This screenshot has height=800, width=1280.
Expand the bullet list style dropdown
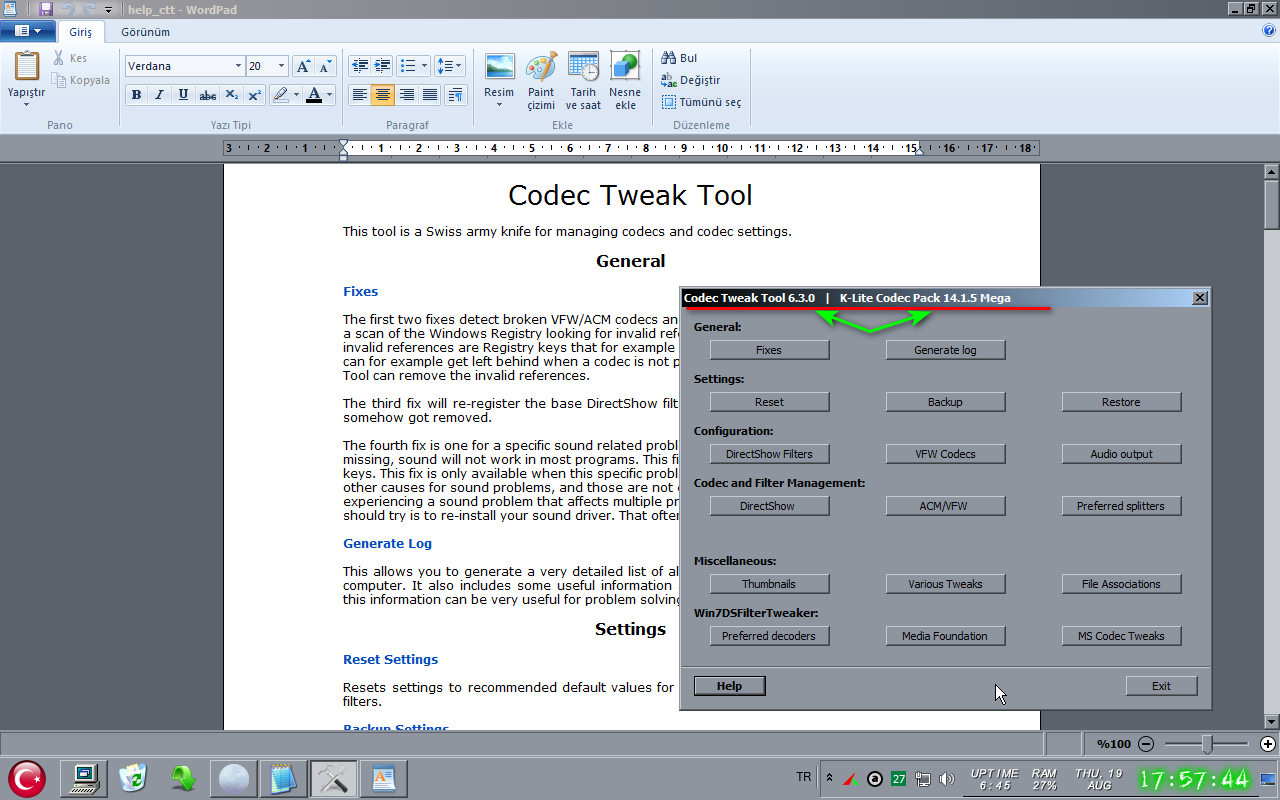click(x=424, y=66)
